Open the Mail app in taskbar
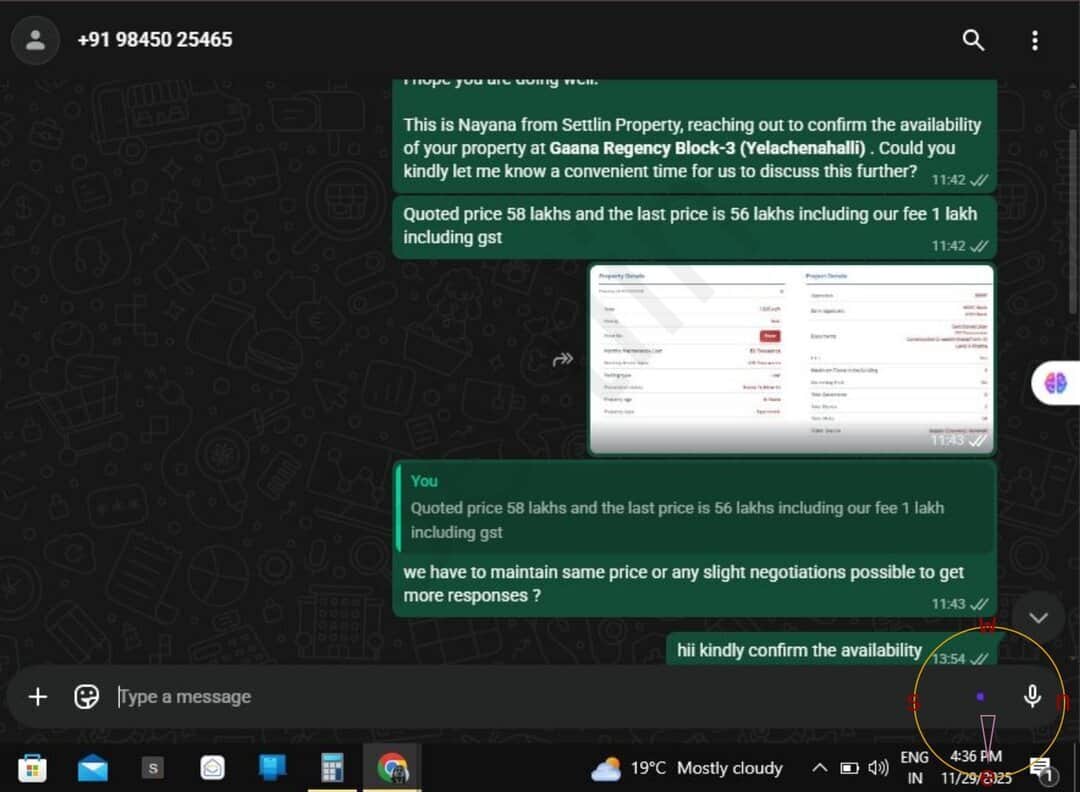The width and height of the screenshot is (1080, 792). tap(92, 768)
